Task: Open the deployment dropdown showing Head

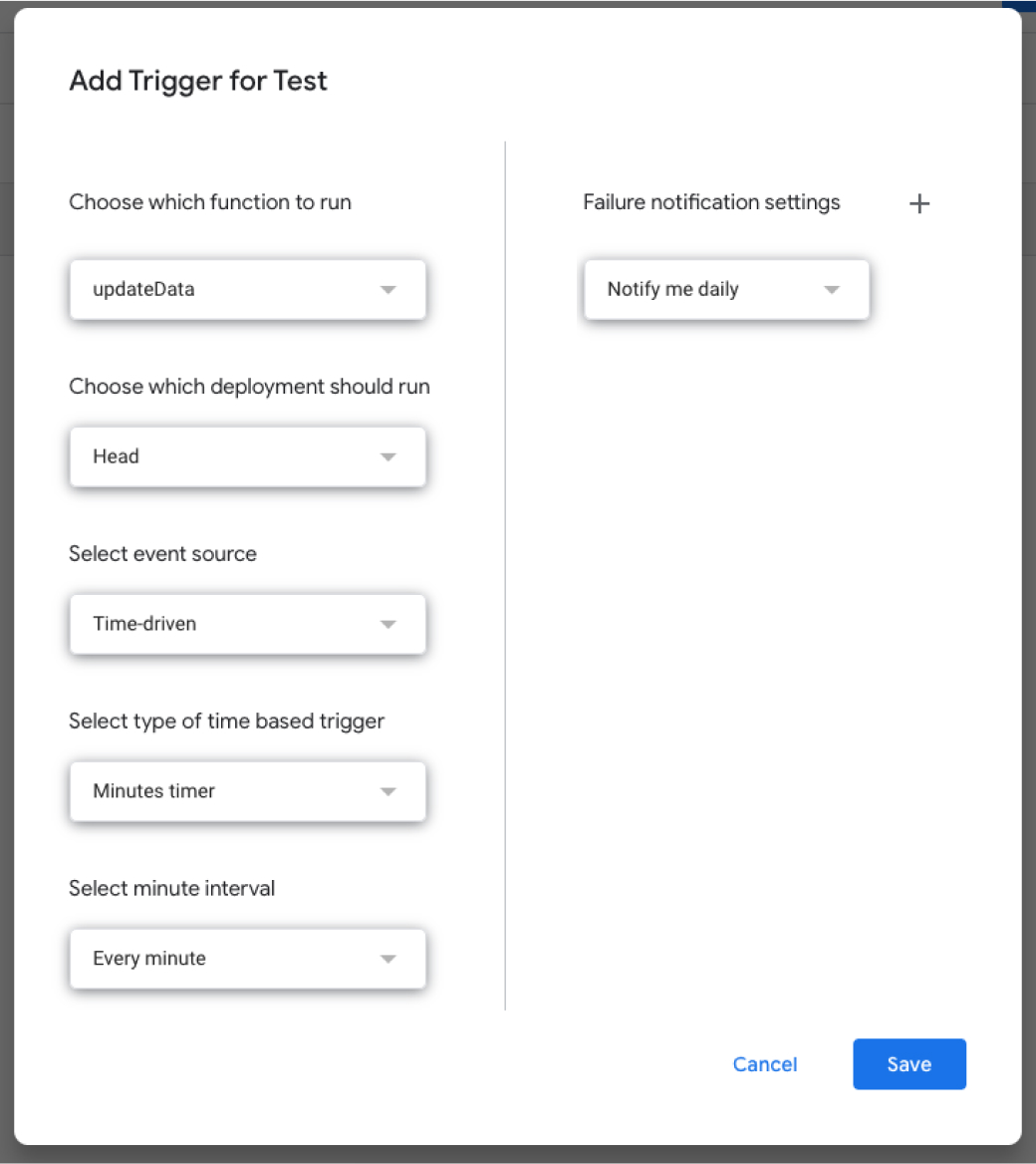Action: tap(247, 456)
